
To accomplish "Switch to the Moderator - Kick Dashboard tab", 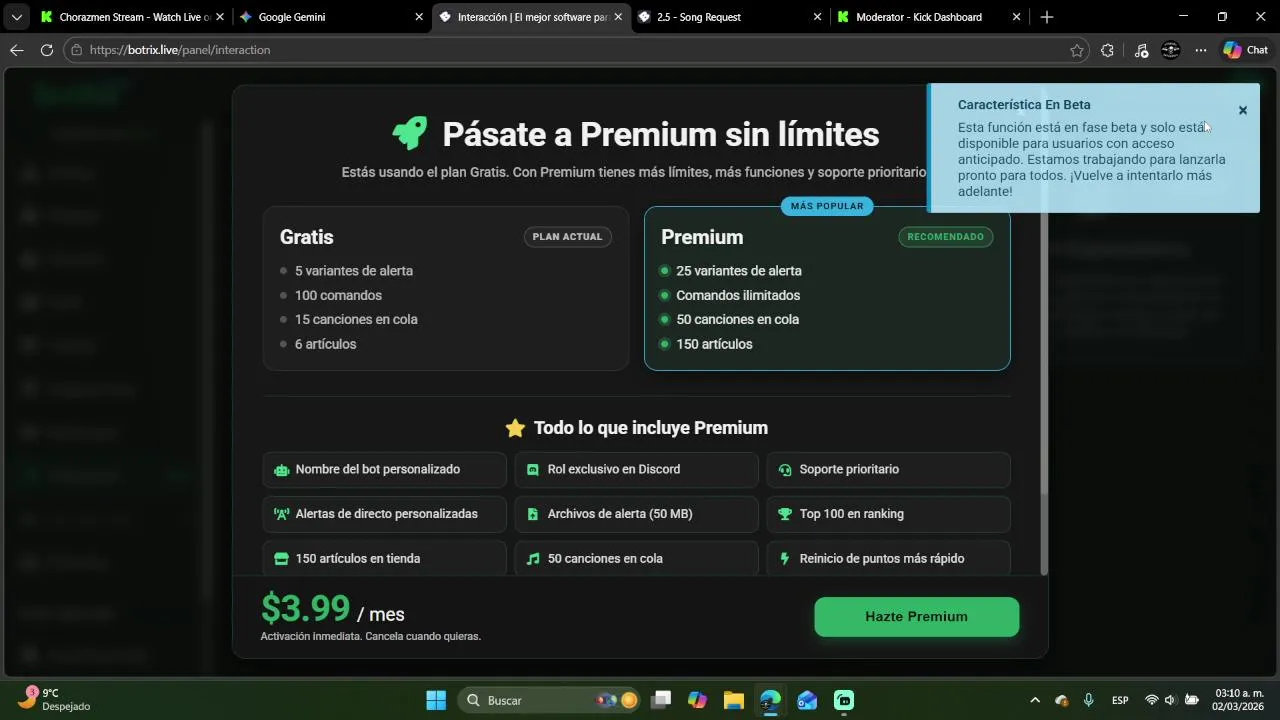I will click(x=930, y=17).
